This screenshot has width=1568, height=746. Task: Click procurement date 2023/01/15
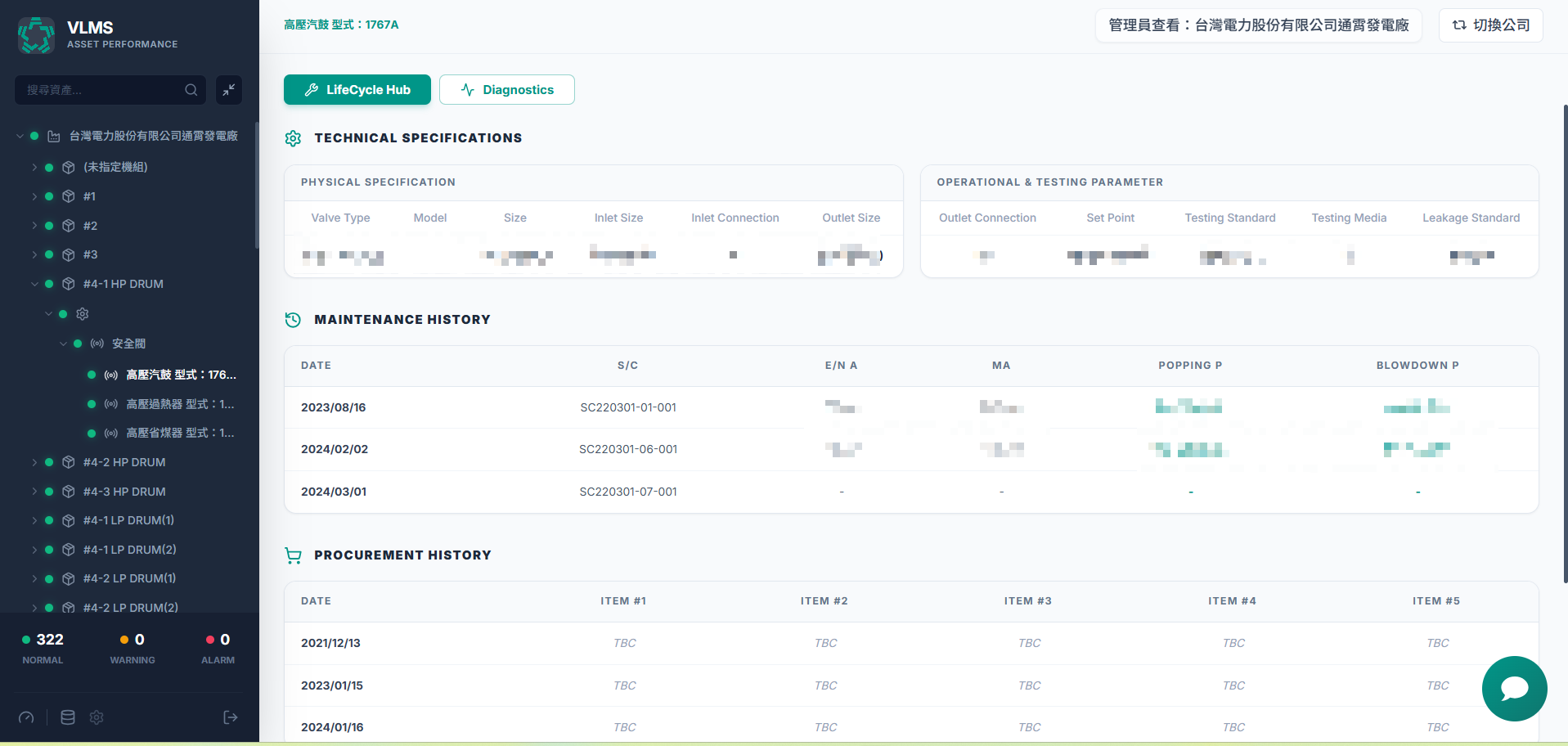[x=332, y=685]
